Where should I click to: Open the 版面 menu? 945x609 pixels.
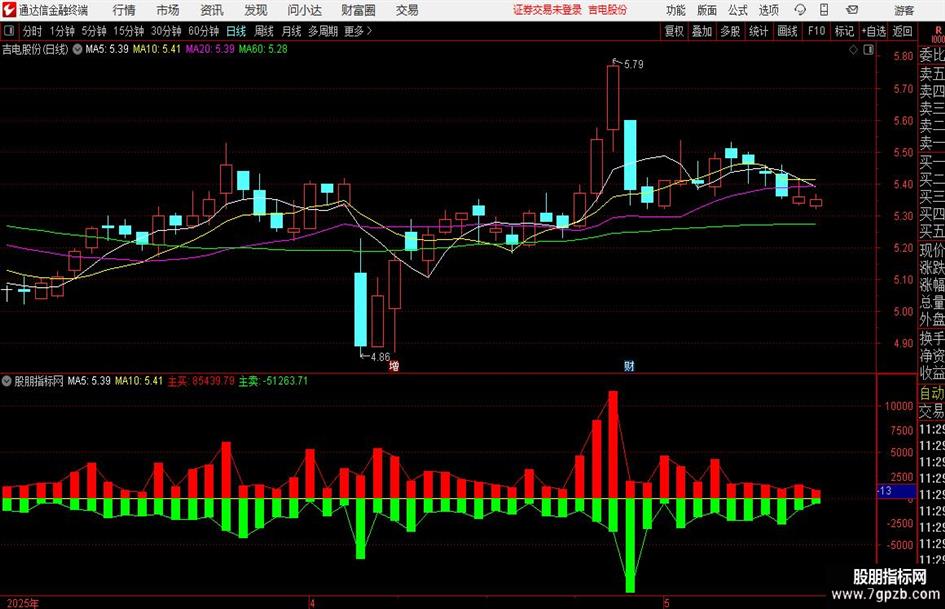point(707,10)
